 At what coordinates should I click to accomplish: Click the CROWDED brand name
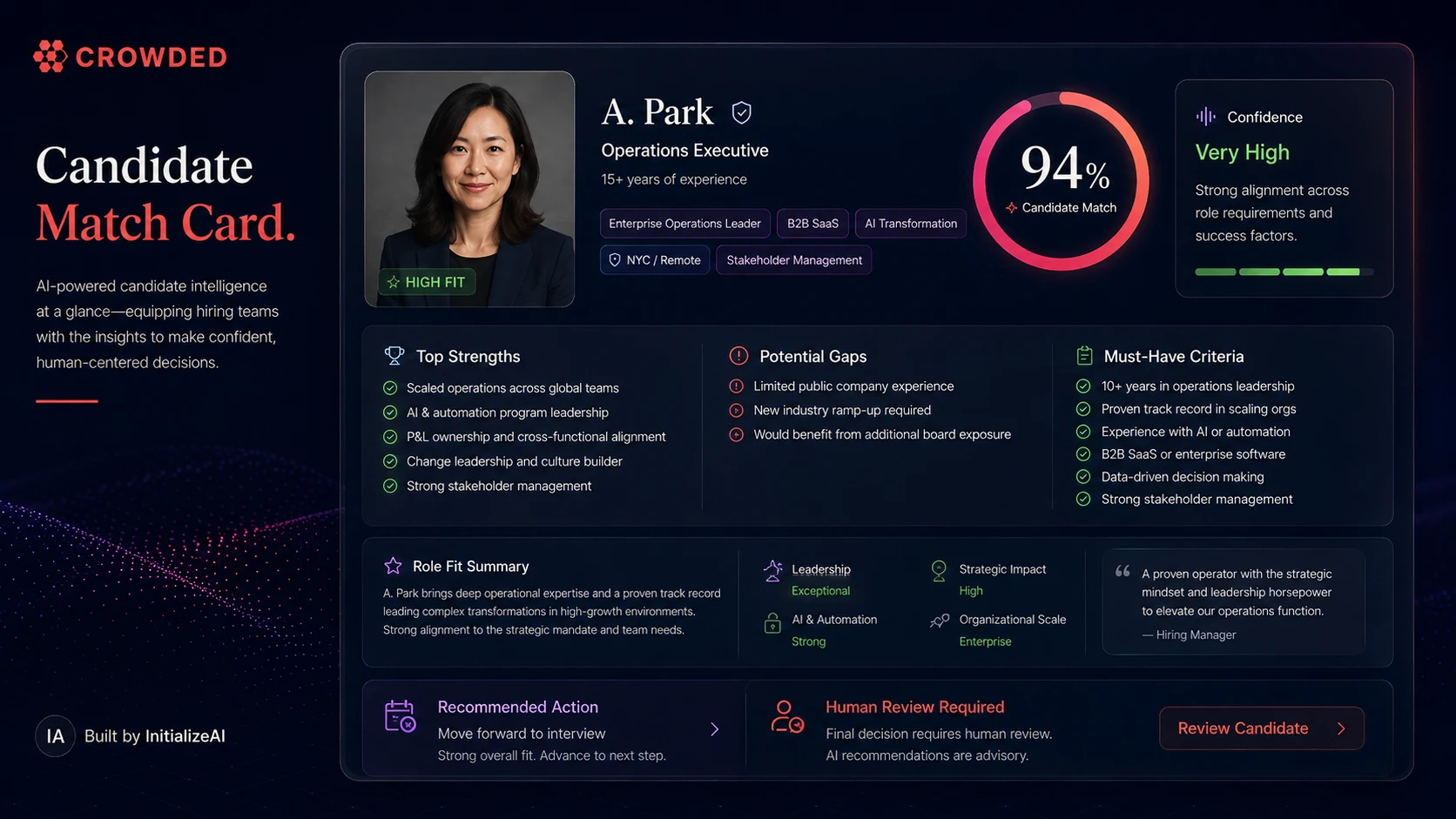(x=152, y=57)
